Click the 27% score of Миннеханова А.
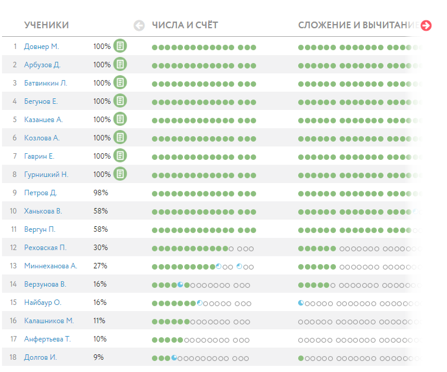The height and width of the screenshot is (372, 447). (100, 266)
